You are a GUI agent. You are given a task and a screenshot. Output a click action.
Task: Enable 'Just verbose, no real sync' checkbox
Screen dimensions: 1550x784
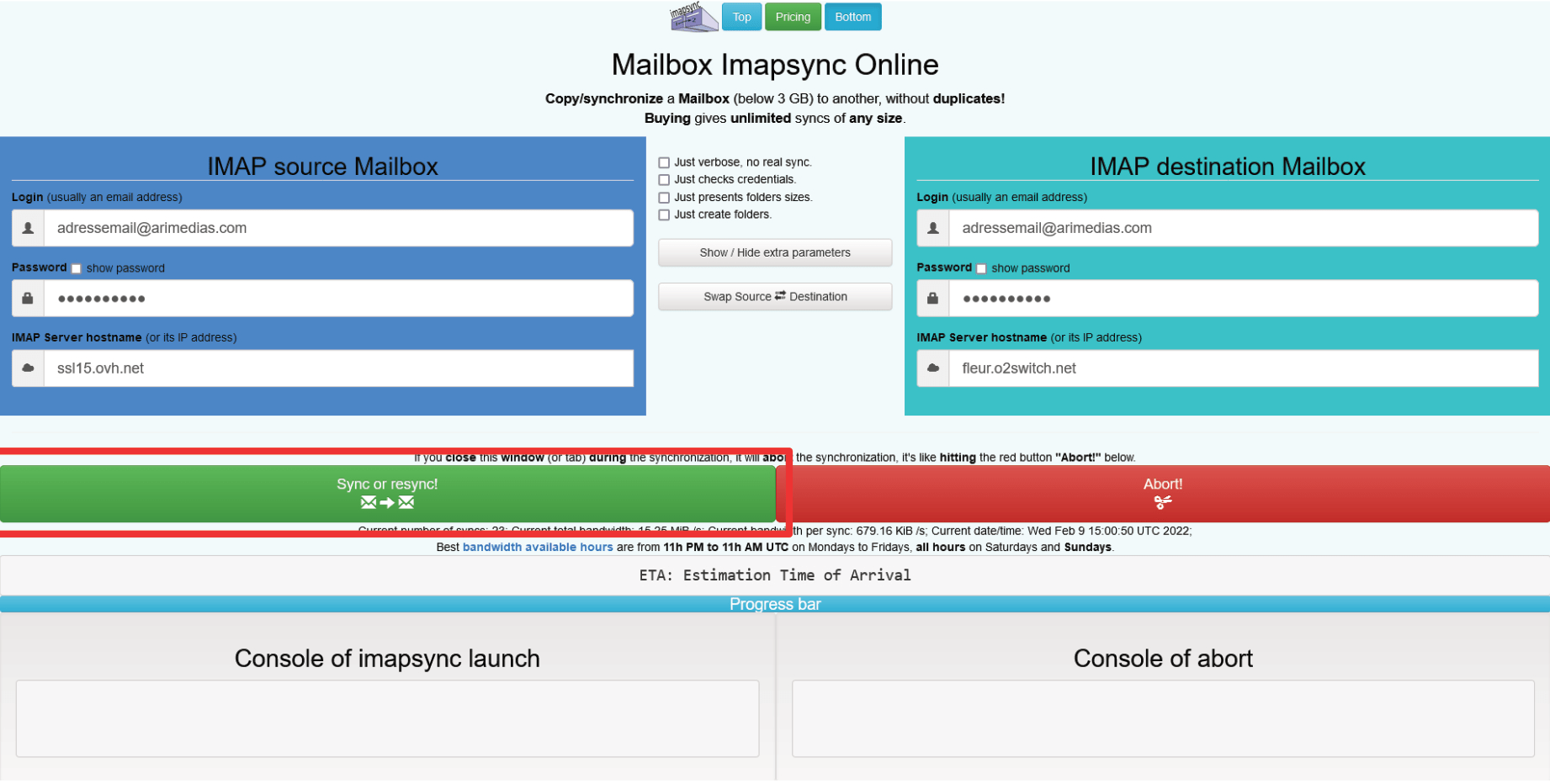pyautogui.click(x=664, y=162)
